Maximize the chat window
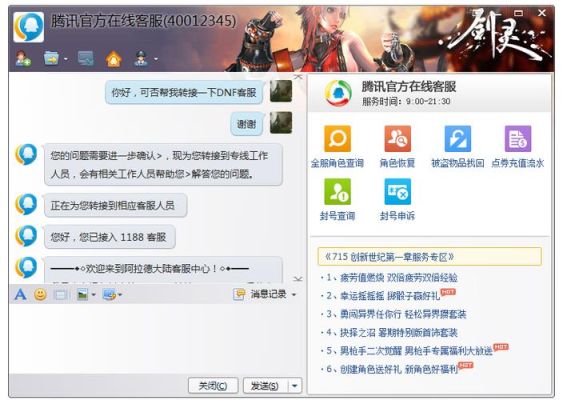The image size is (571, 400). coord(518,13)
